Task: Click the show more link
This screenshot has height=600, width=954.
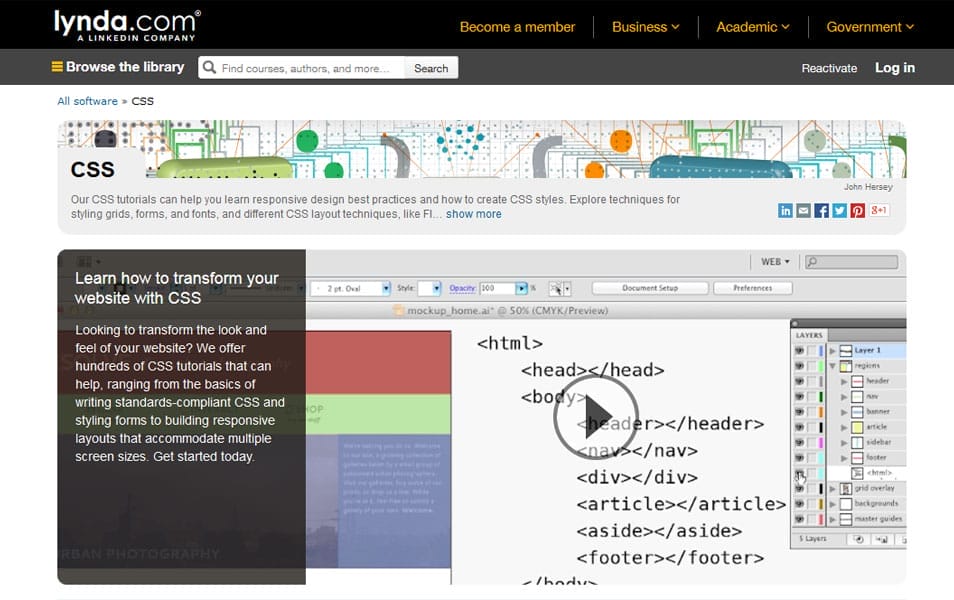Action: coord(473,213)
